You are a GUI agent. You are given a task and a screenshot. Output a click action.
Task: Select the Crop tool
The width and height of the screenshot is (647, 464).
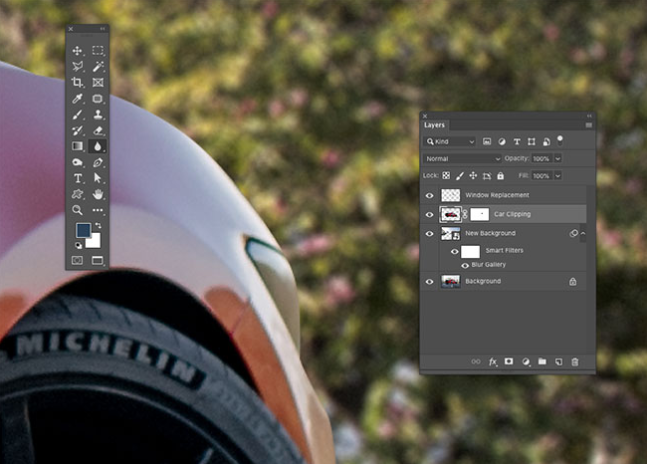tap(77, 82)
